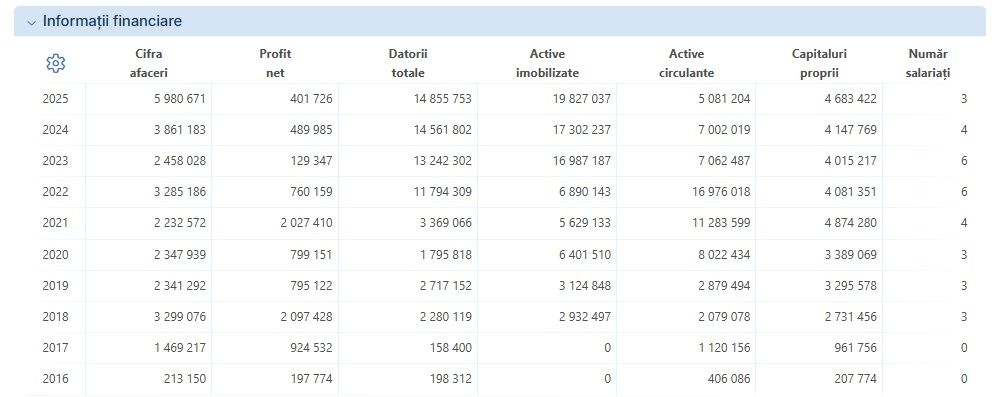This screenshot has height=397, width=994.
Task: Click fixed assets value 6 890 143
Action: (x=585, y=192)
